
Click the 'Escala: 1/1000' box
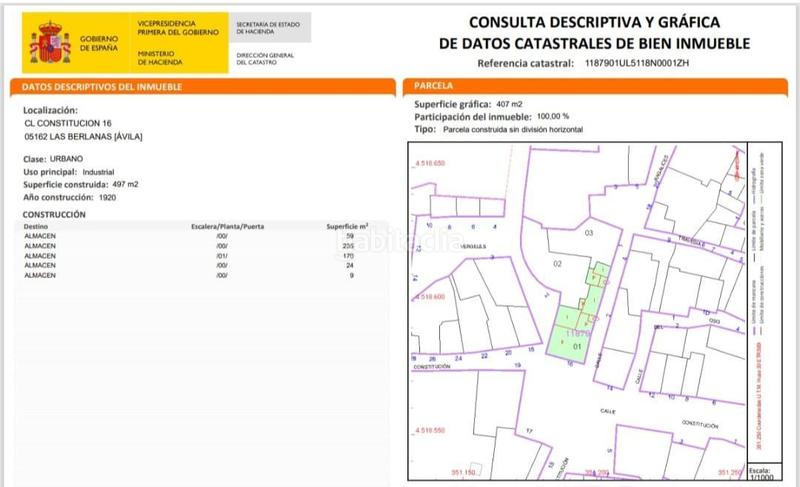coord(762,473)
